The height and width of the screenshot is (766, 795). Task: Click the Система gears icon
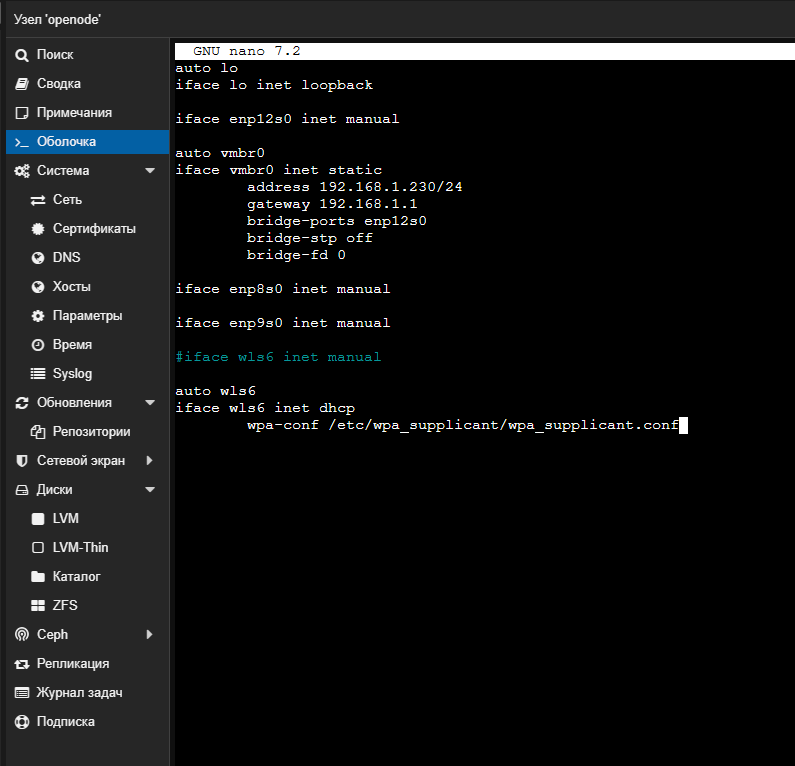coord(22,171)
